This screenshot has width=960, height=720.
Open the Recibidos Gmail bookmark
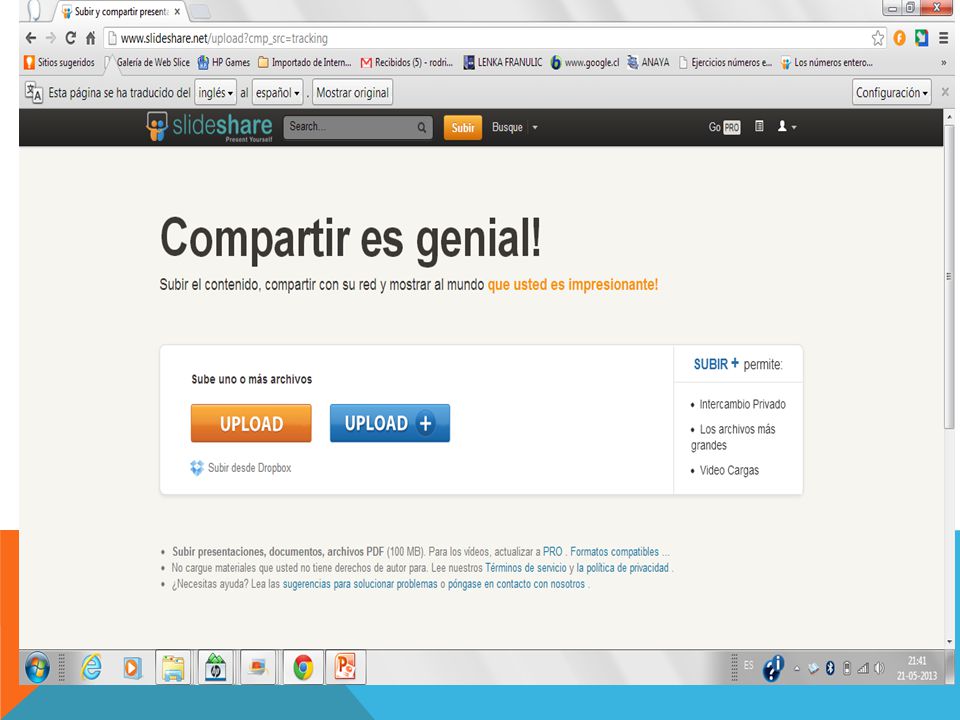(x=407, y=62)
